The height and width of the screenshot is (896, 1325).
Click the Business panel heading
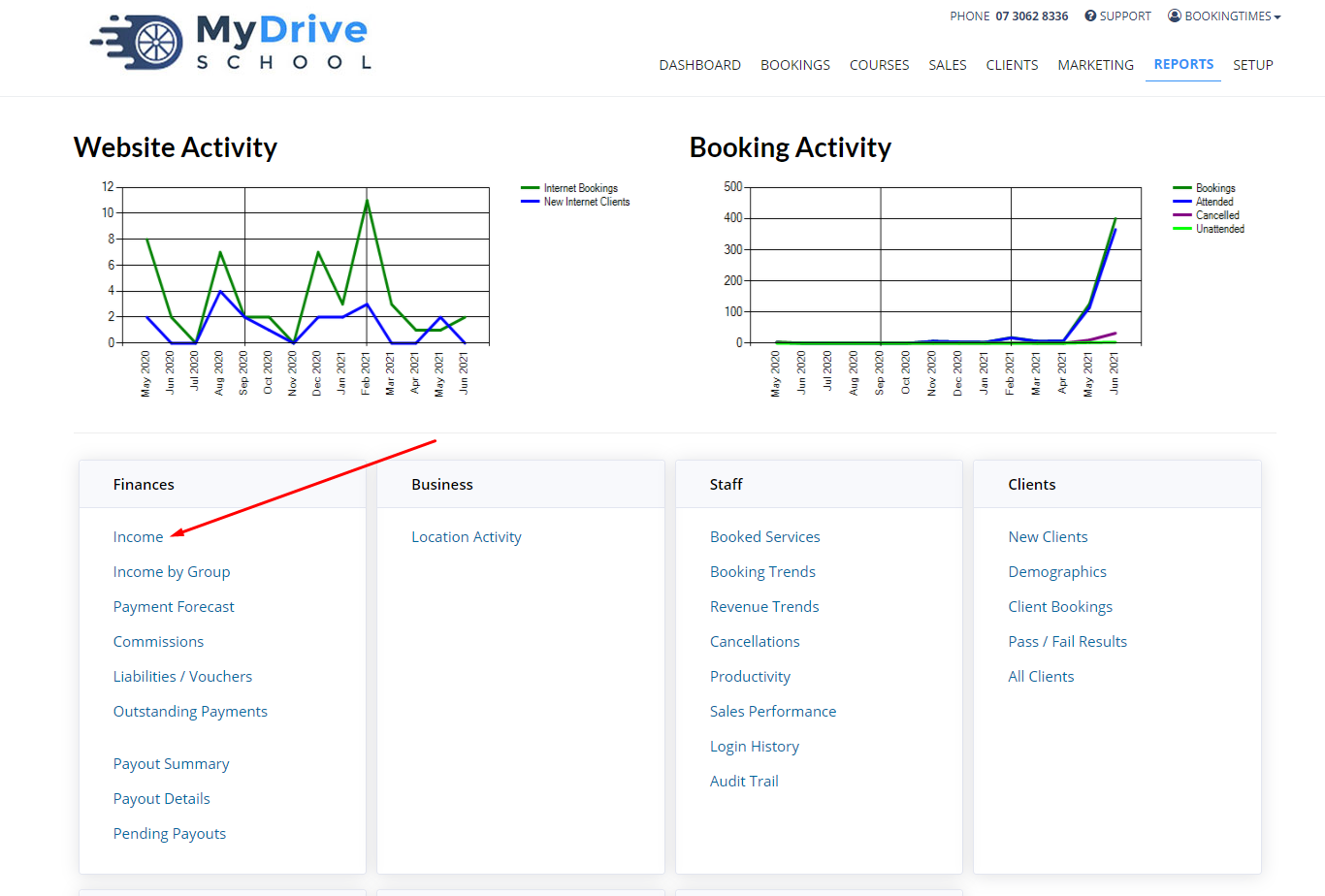click(442, 485)
